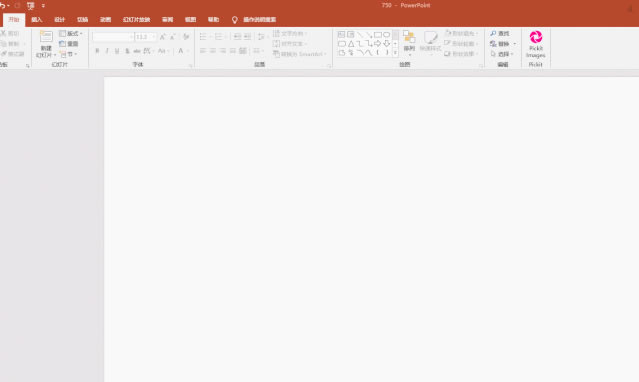Click the New Slide icon

coord(46,36)
